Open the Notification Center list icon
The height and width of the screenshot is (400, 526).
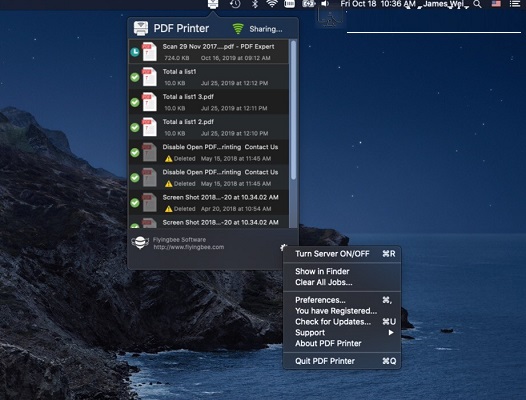(515, 4)
